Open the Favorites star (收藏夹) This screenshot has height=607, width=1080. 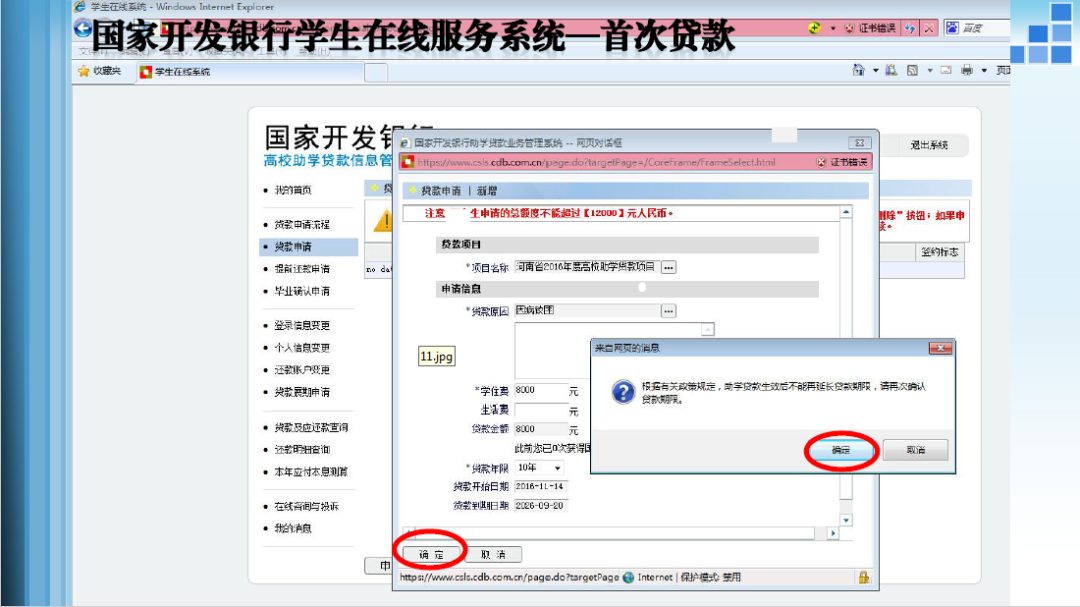tap(100, 71)
